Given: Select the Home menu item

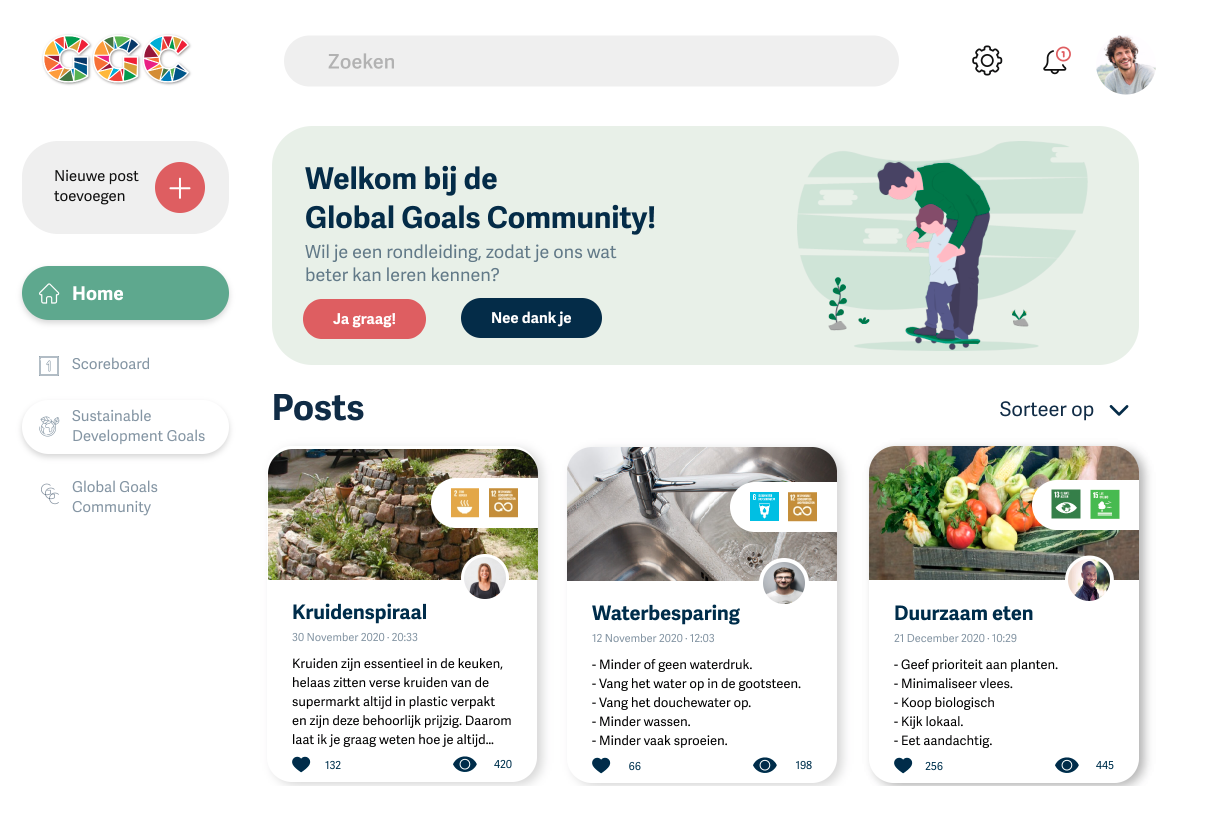Looking at the screenshot, I should [x=125, y=293].
